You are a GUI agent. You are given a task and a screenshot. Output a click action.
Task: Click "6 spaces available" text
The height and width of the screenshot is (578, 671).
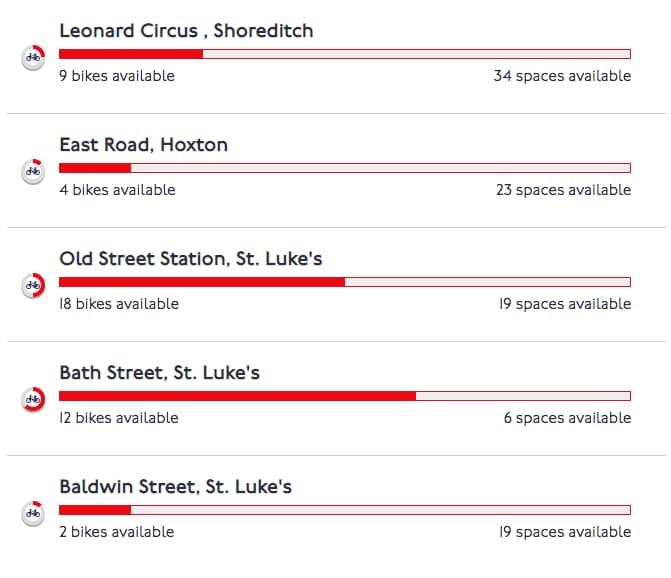(567, 418)
